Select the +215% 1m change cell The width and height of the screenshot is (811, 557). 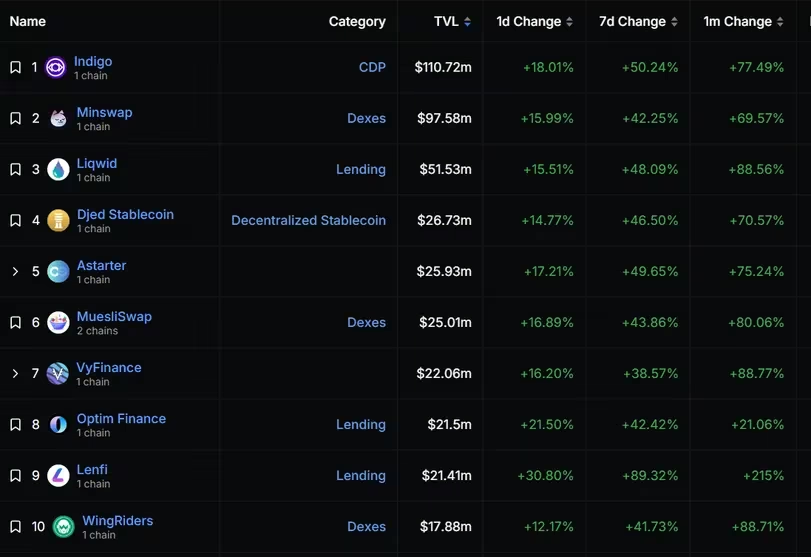pyautogui.click(x=763, y=475)
